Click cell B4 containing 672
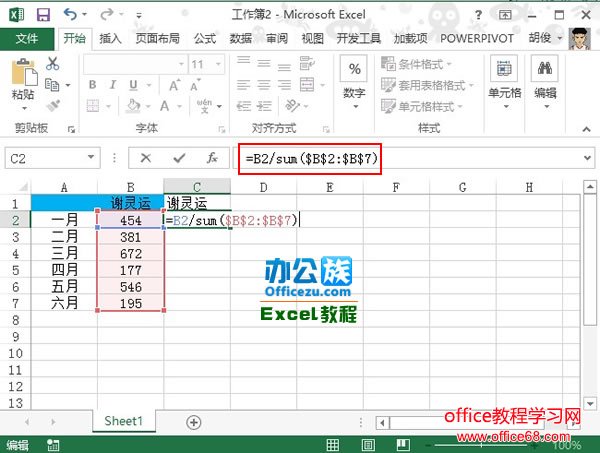600x453 pixels. pos(131,254)
